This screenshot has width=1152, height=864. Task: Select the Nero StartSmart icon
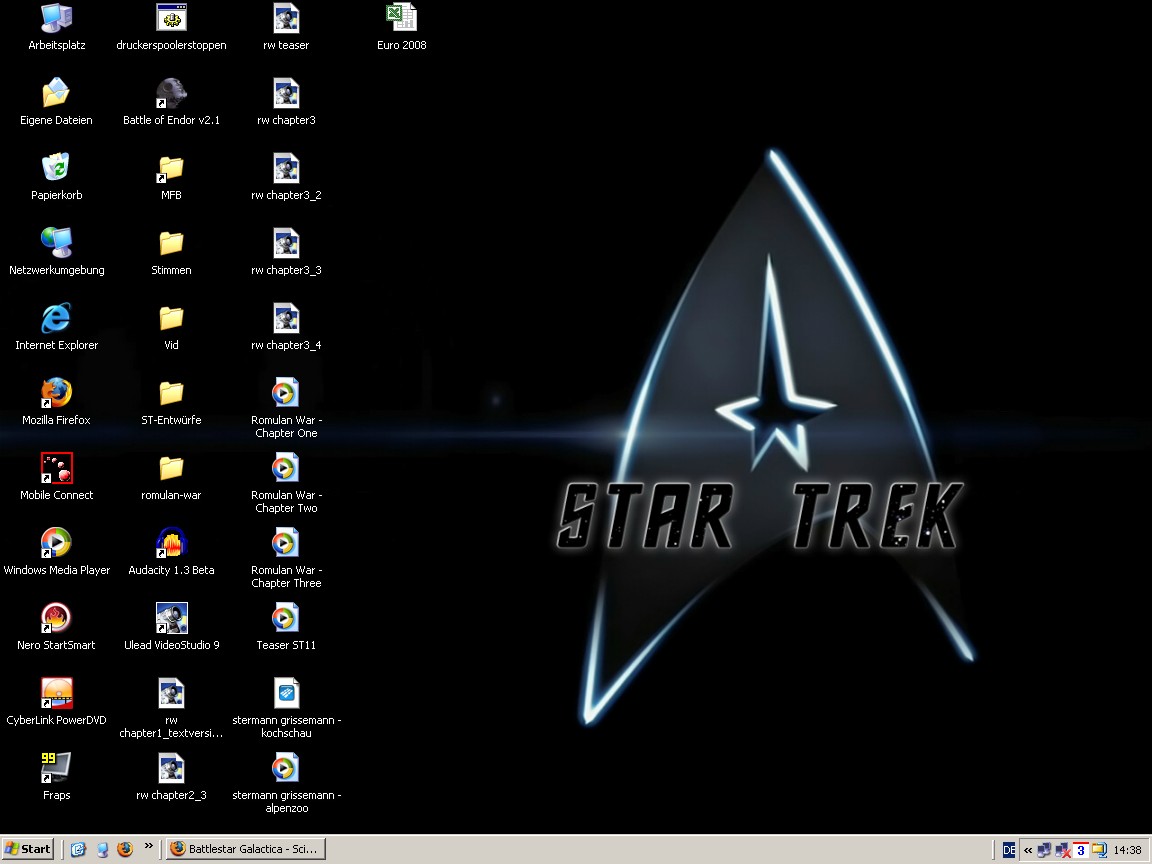coord(57,618)
